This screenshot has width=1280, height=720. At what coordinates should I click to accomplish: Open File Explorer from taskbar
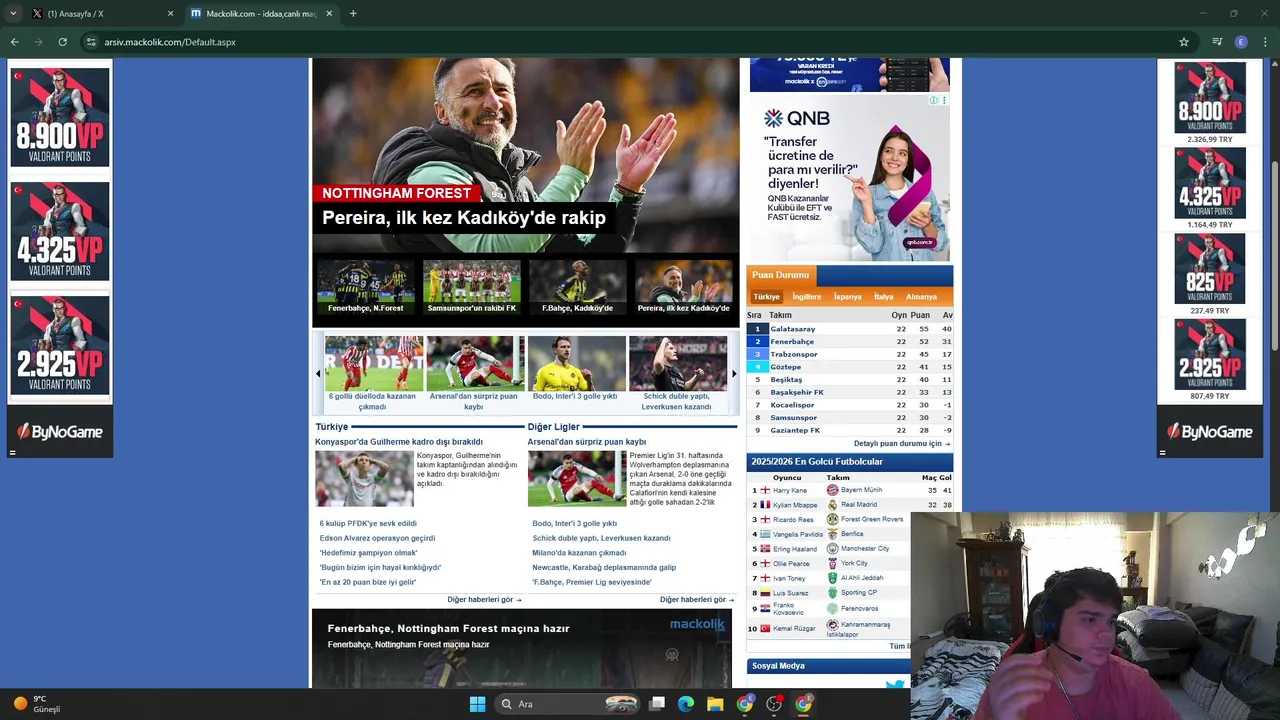tap(715, 704)
